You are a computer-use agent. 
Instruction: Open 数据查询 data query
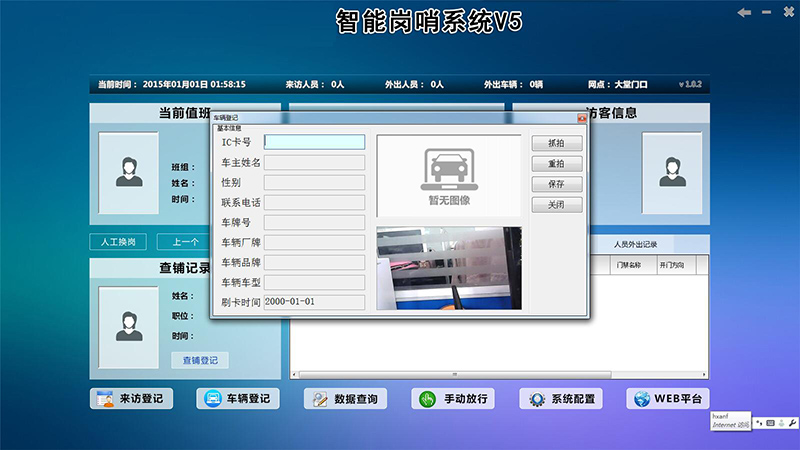345,399
